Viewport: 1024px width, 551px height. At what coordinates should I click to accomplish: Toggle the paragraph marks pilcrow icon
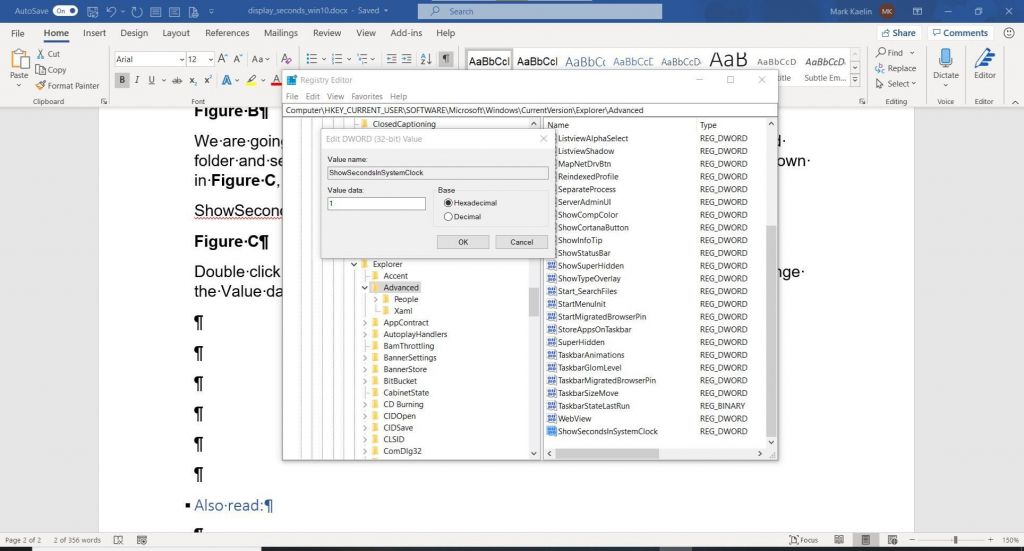point(446,59)
